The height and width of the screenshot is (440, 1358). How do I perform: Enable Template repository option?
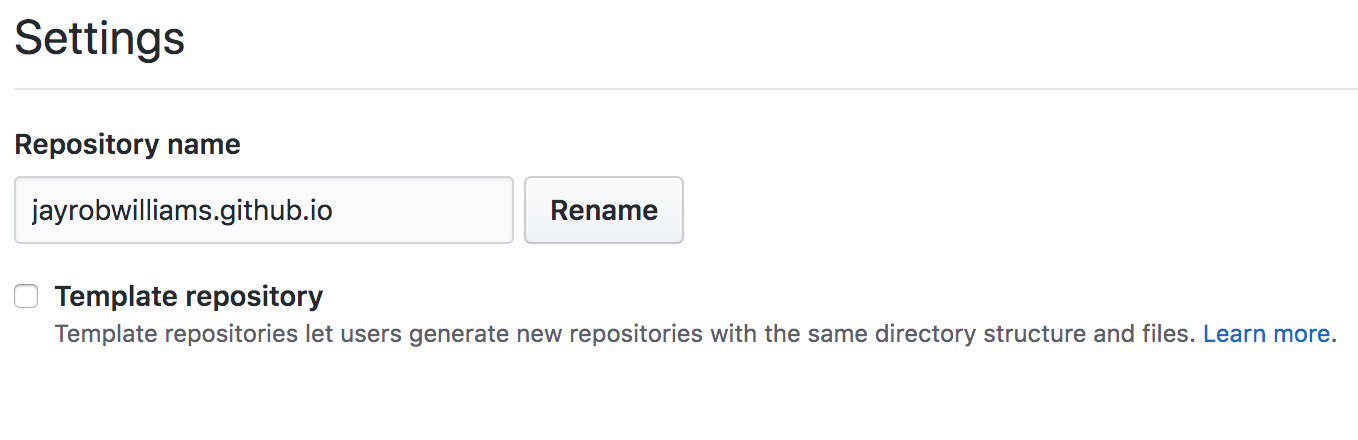click(26, 296)
